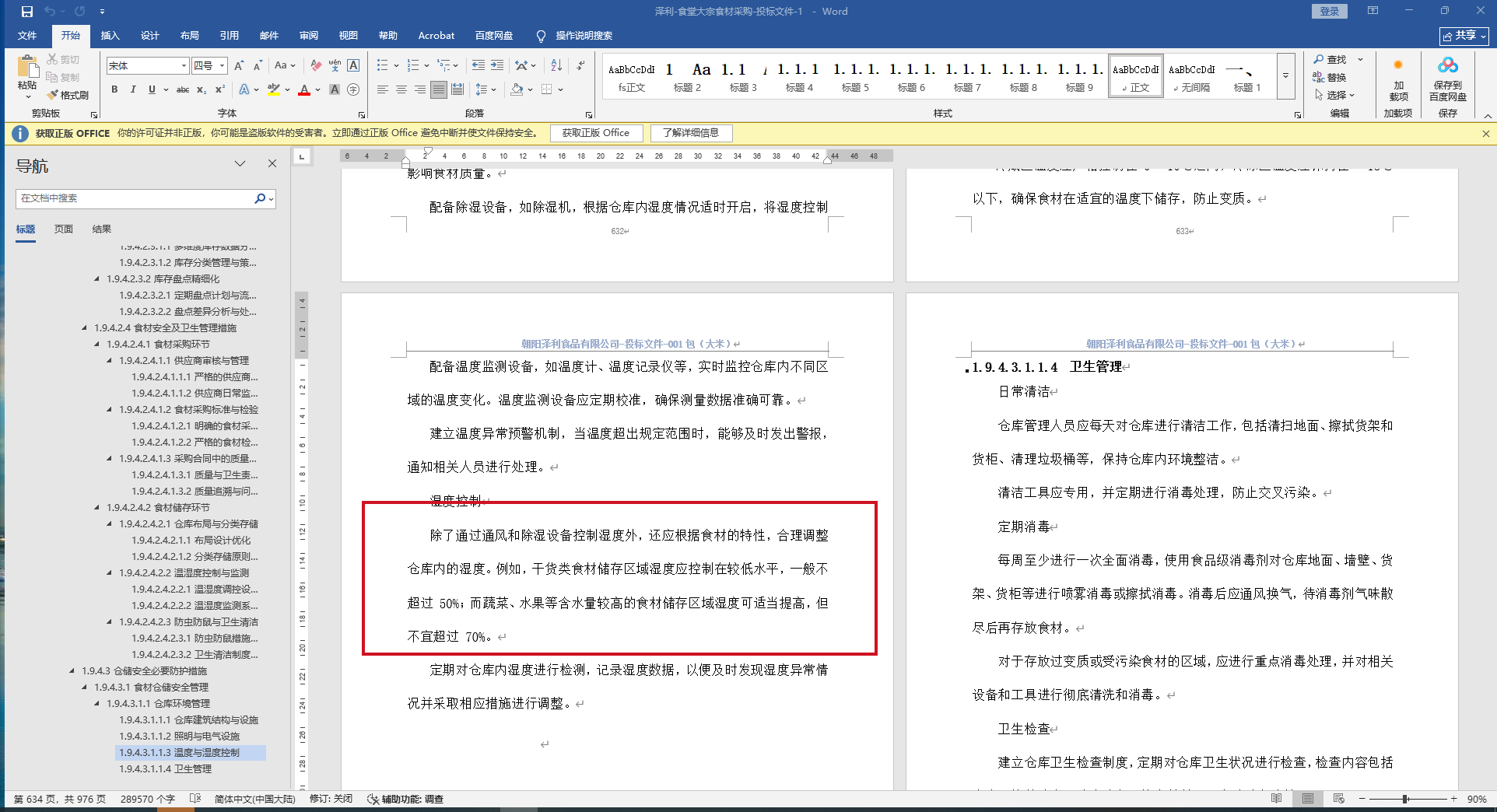Apply the yellow text highlight color

point(273,89)
